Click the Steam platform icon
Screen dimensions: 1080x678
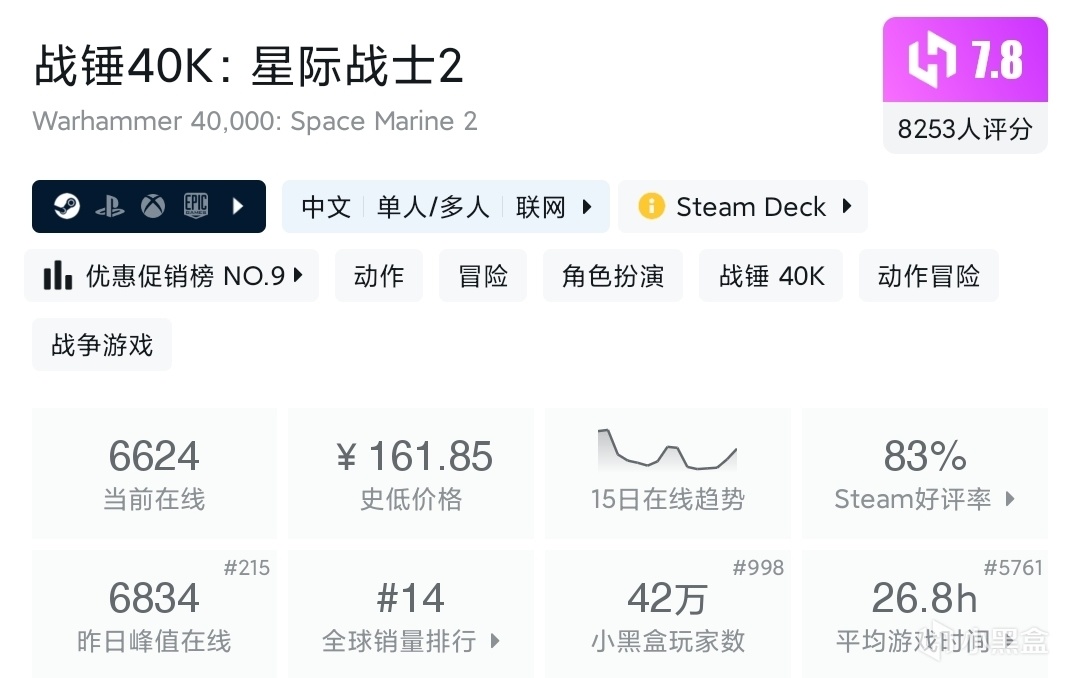pos(68,207)
